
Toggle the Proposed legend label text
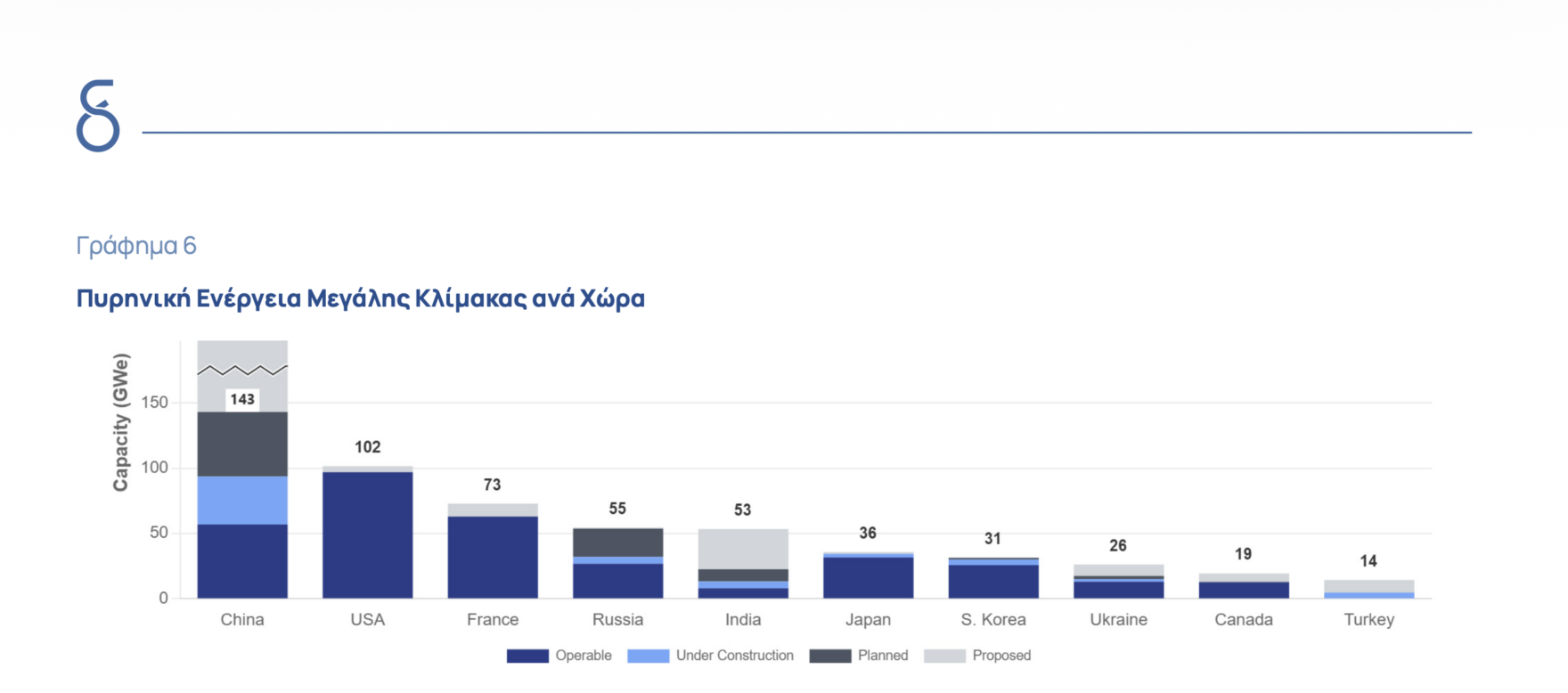click(1001, 656)
